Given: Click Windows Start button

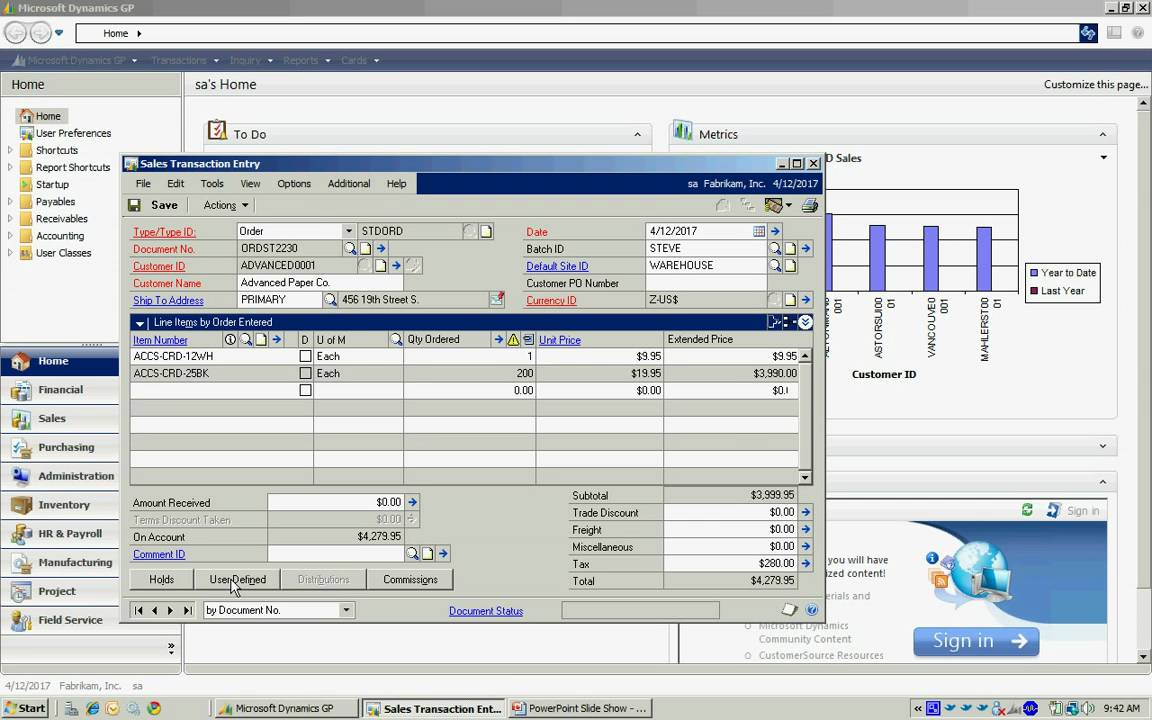Looking at the screenshot, I should click(26, 708).
